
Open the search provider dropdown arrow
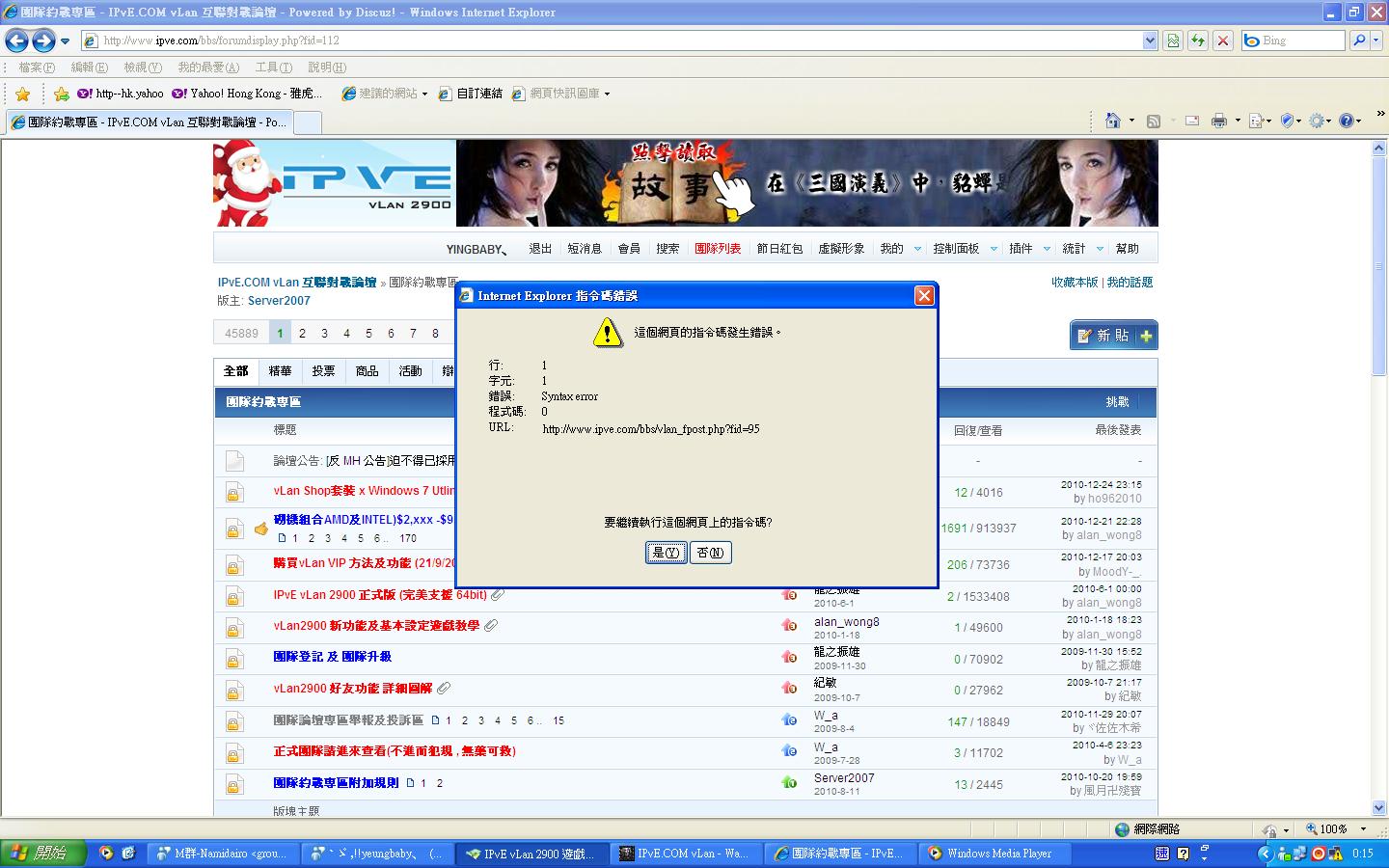(x=1376, y=41)
